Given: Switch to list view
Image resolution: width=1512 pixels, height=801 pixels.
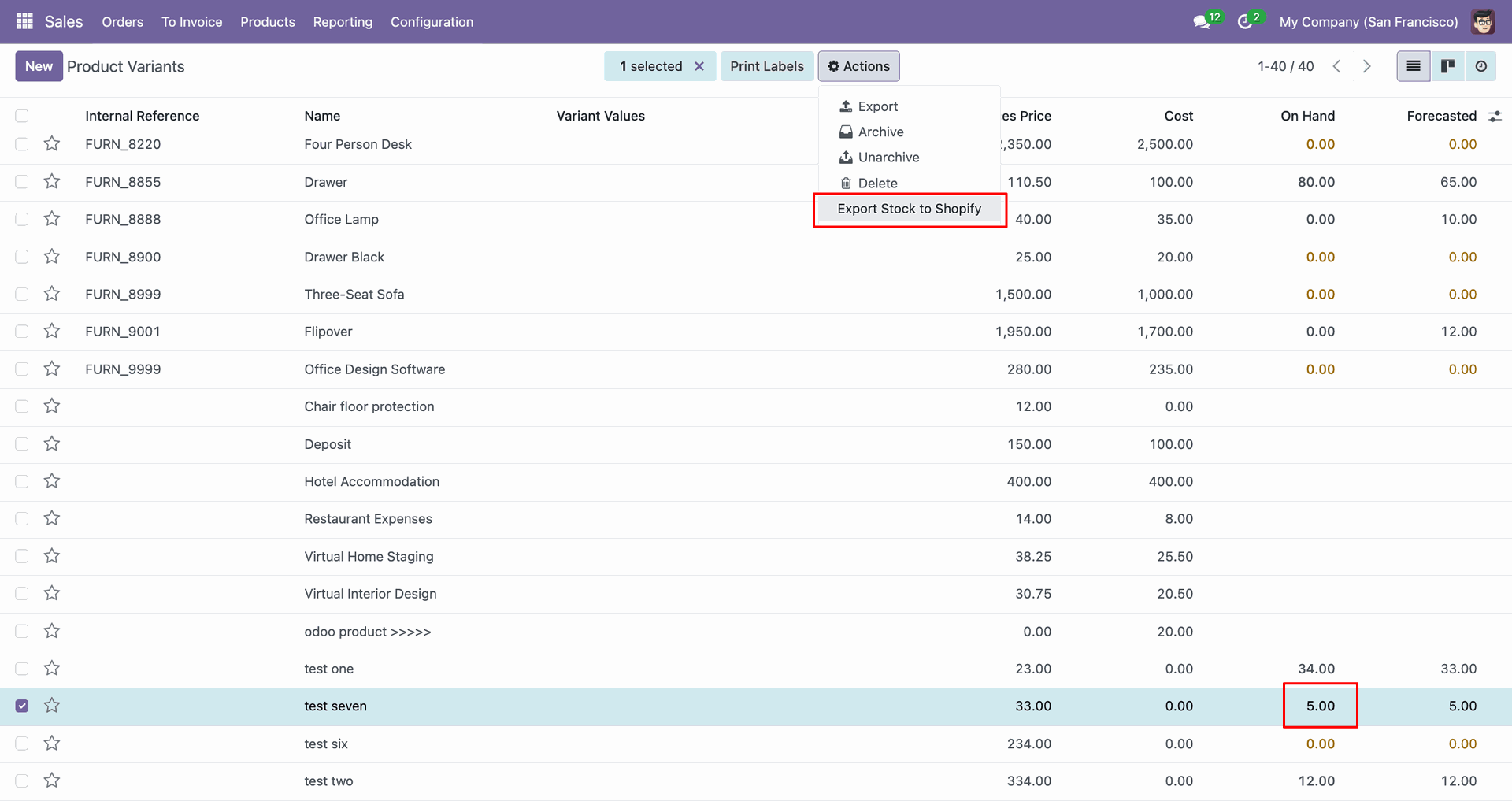Looking at the screenshot, I should (1414, 66).
